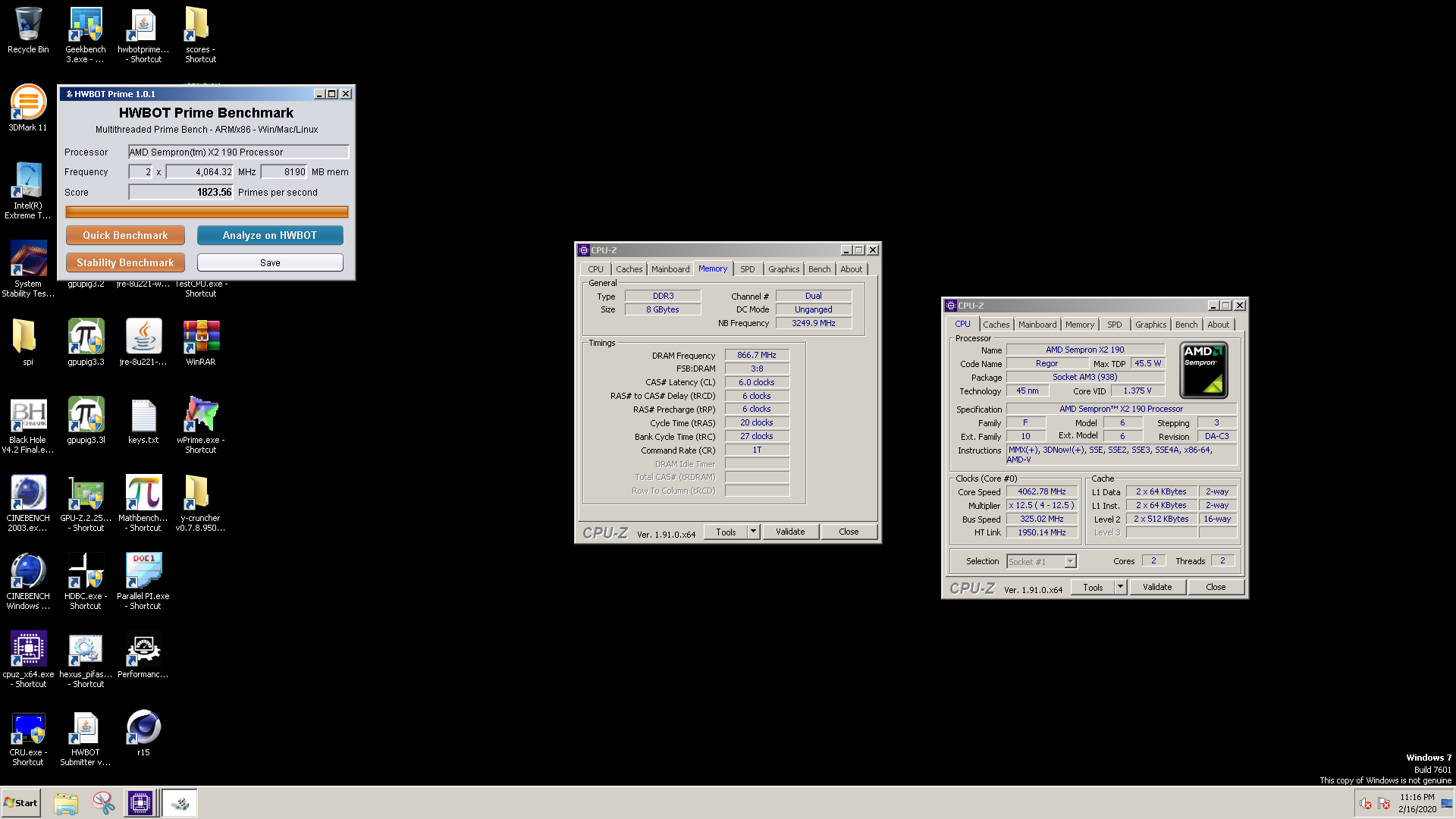Click the Score value field 1823.56
The height and width of the screenshot is (819, 1456).
(x=181, y=193)
